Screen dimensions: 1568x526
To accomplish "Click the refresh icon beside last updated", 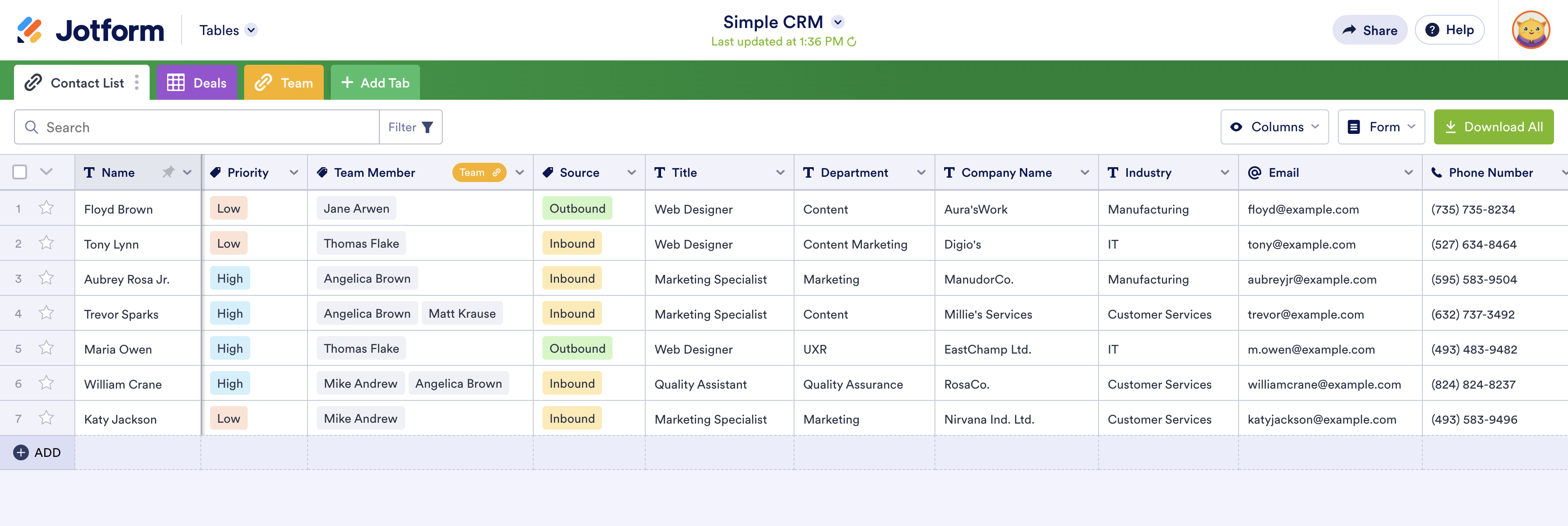I will point(851,42).
